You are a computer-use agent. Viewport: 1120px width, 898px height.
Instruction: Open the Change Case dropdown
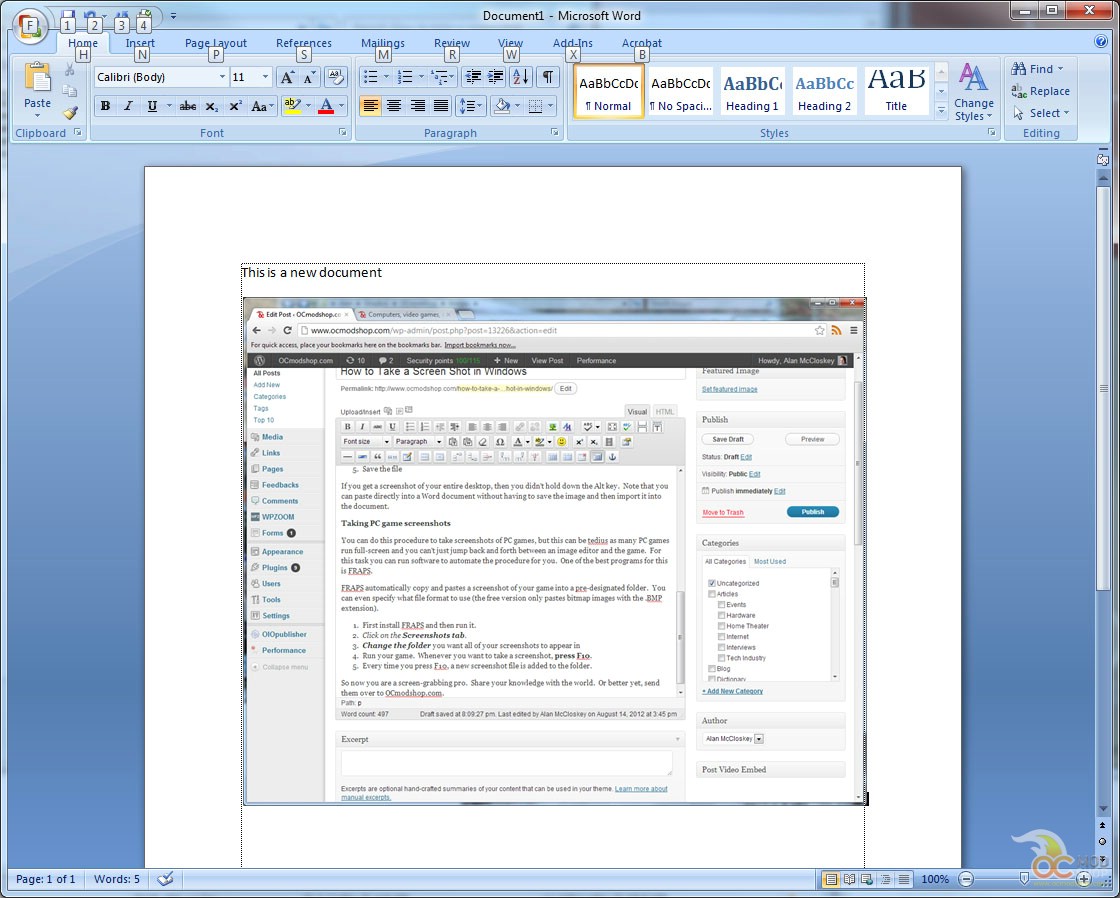[x=262, y=106]
